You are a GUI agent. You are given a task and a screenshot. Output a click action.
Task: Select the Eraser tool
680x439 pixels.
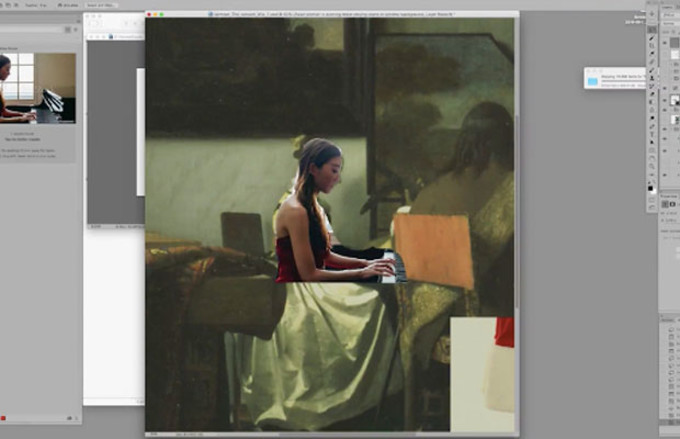(x=652, y=94)
